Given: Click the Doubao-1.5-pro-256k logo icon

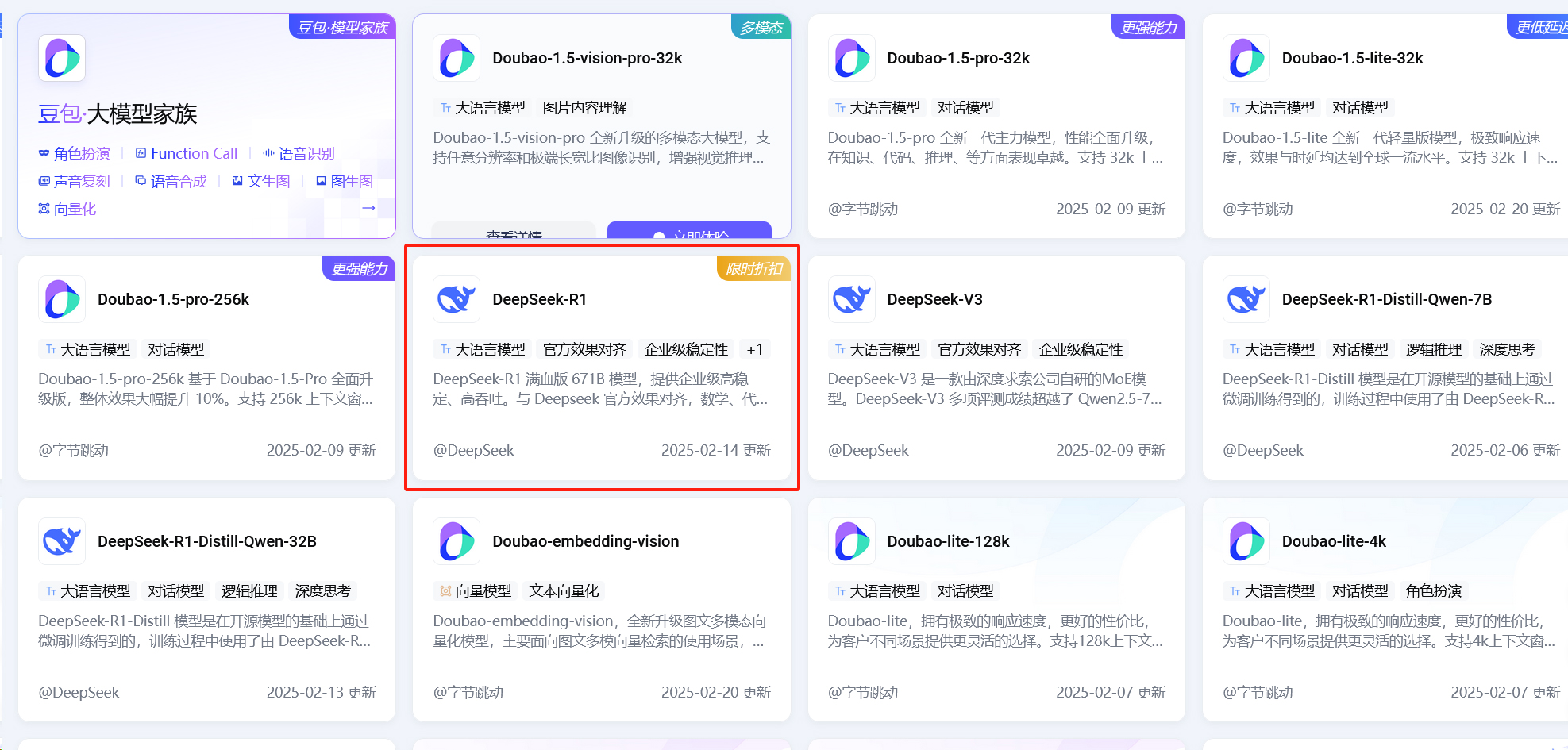Looking at the screenshot, I should tap(62, 299).
